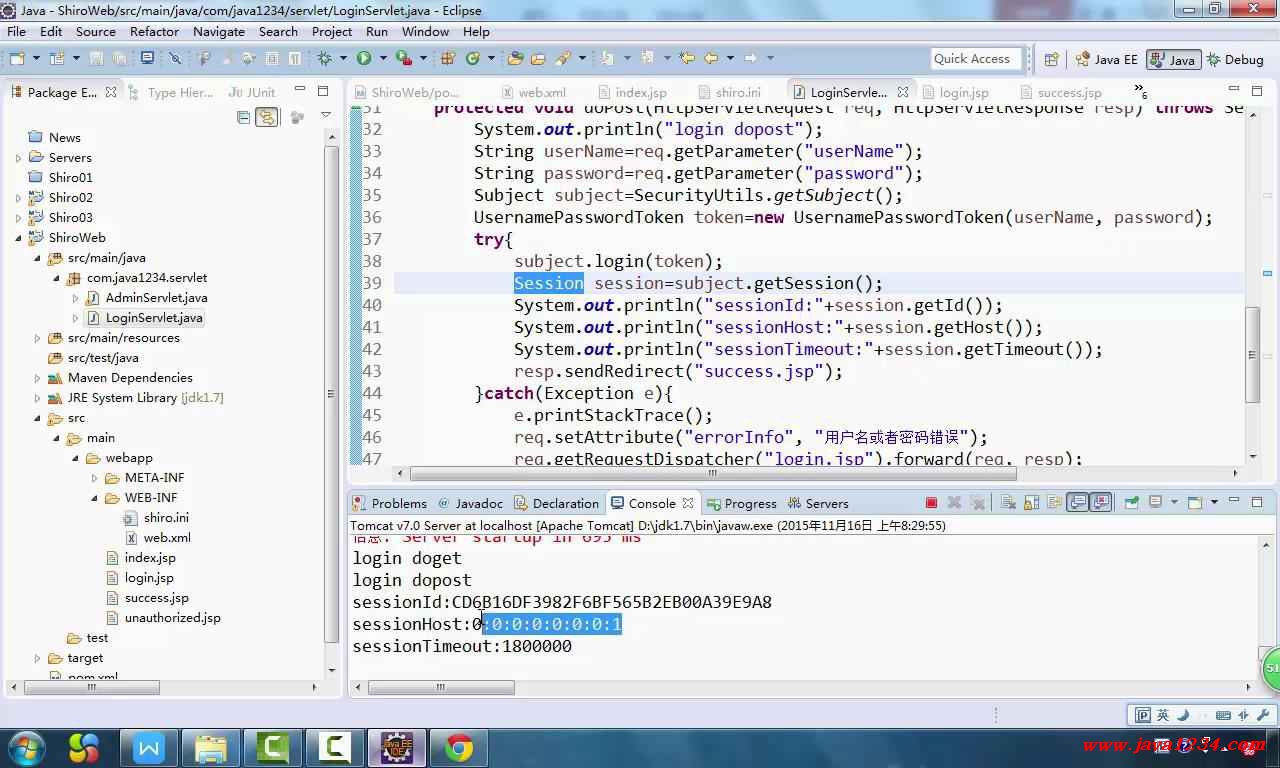Collapse the WEB-INF folder

tap(94, 498)
